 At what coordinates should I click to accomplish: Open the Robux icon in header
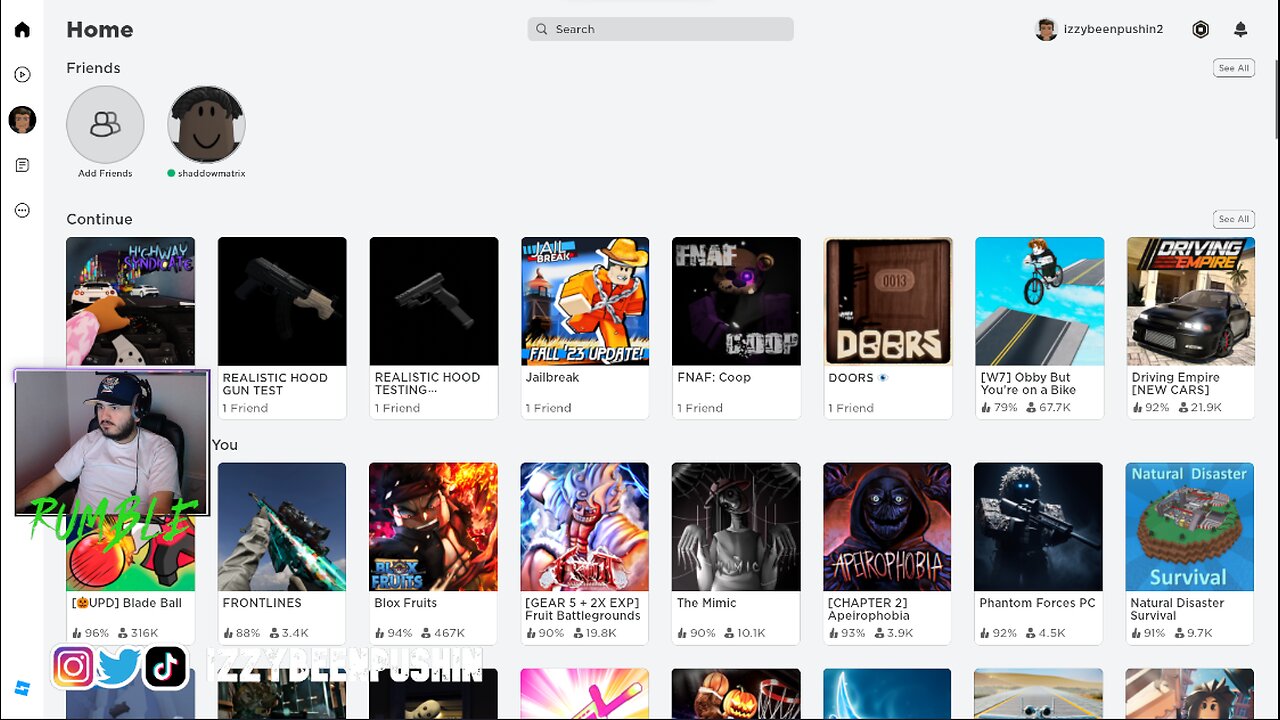point(1201,30)
